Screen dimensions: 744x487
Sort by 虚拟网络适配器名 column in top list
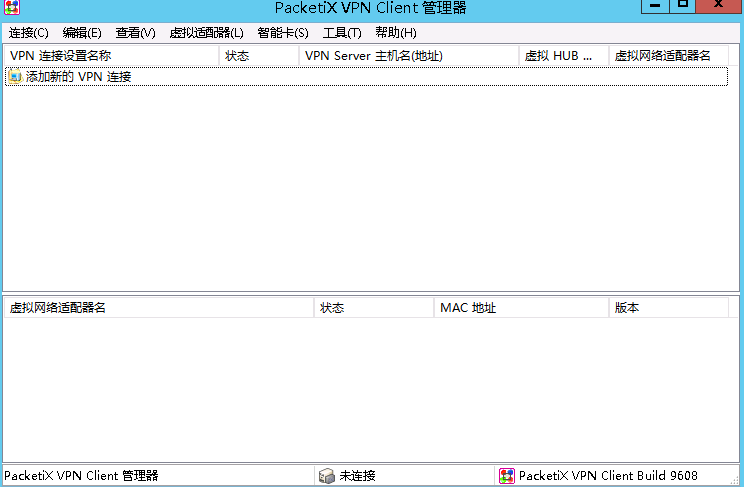(x=669, y=56)
